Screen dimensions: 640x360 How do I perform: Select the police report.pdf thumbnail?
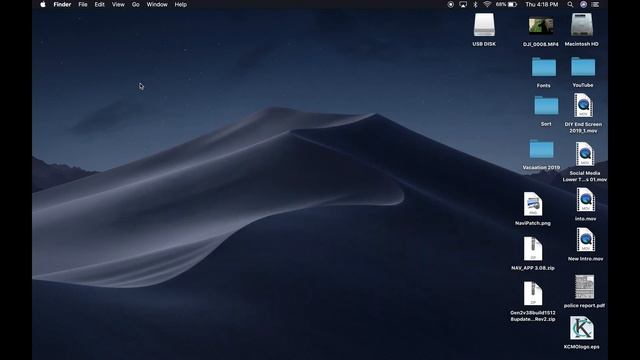(x=584, y=287)
